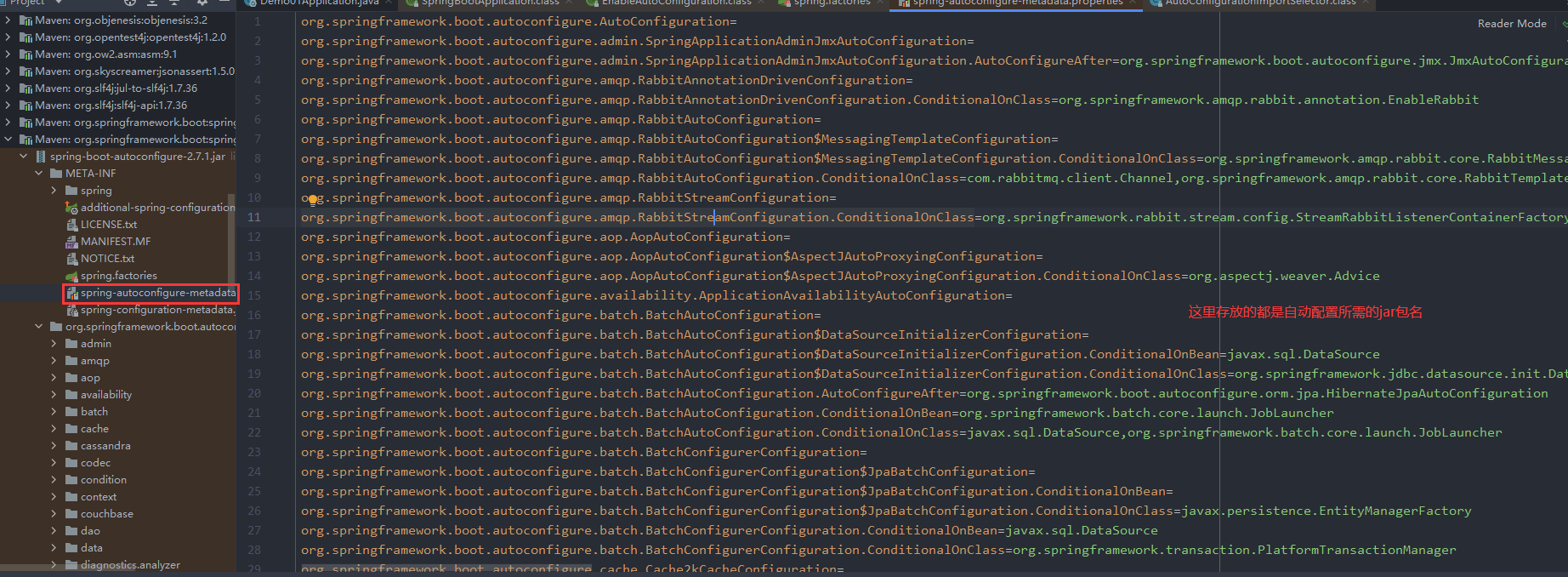Click the BatchConfigurerConfiguration= line in editor
The image size is (1568, 577).
tap(583, 452)
